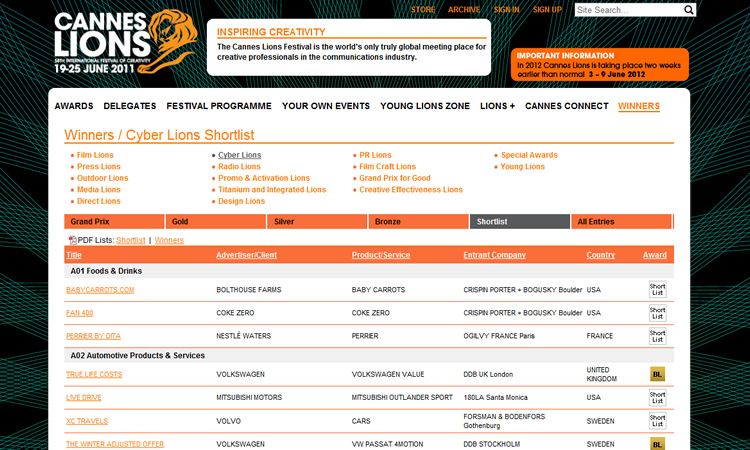Click the gold BL award badge for True Life Costs

point(657,374)
